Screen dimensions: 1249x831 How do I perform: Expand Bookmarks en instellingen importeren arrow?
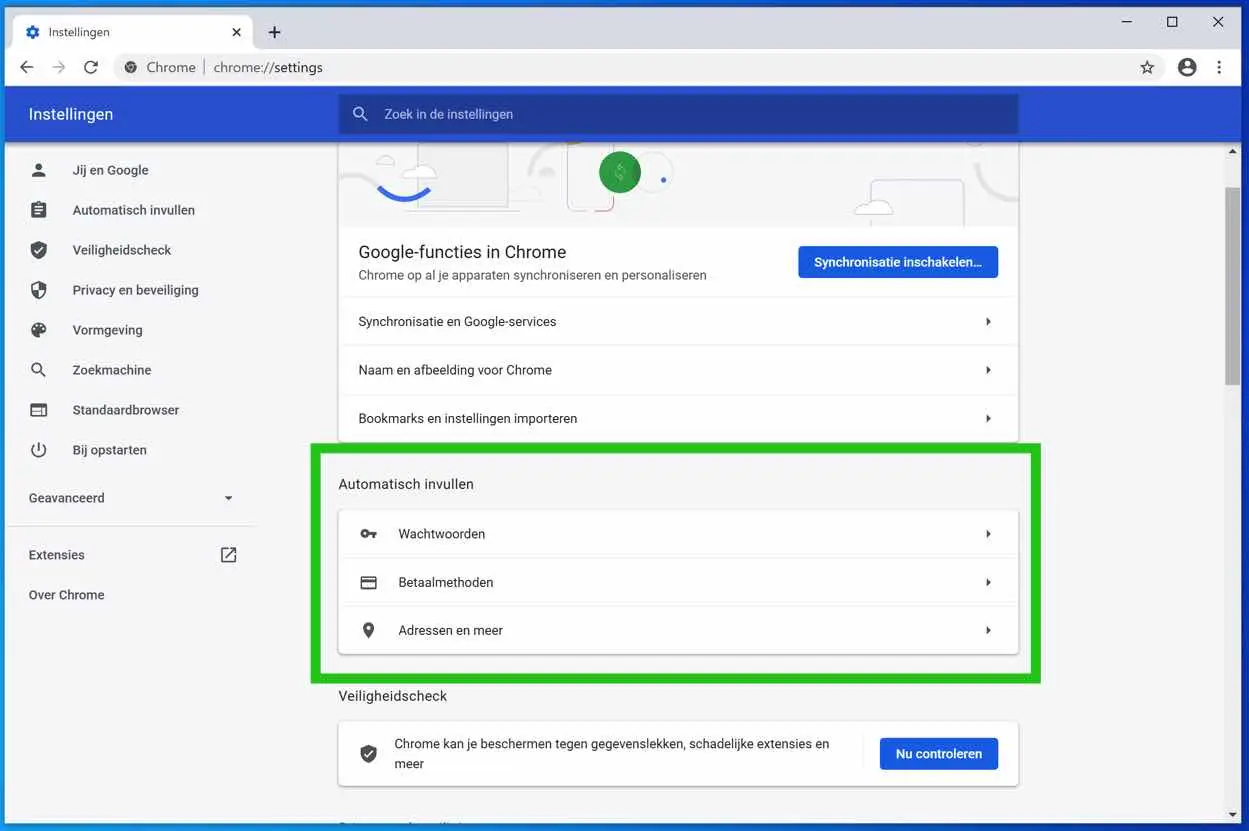coord(988,418)
